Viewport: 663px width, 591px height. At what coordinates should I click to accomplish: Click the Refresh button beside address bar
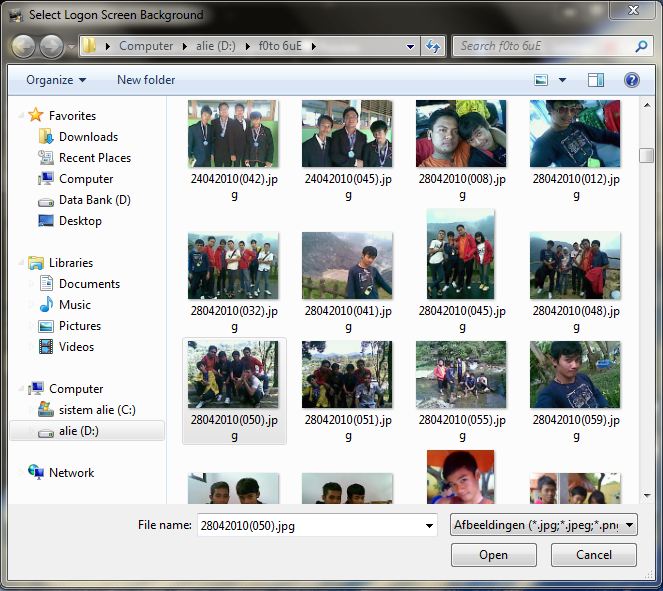point(433,46)
